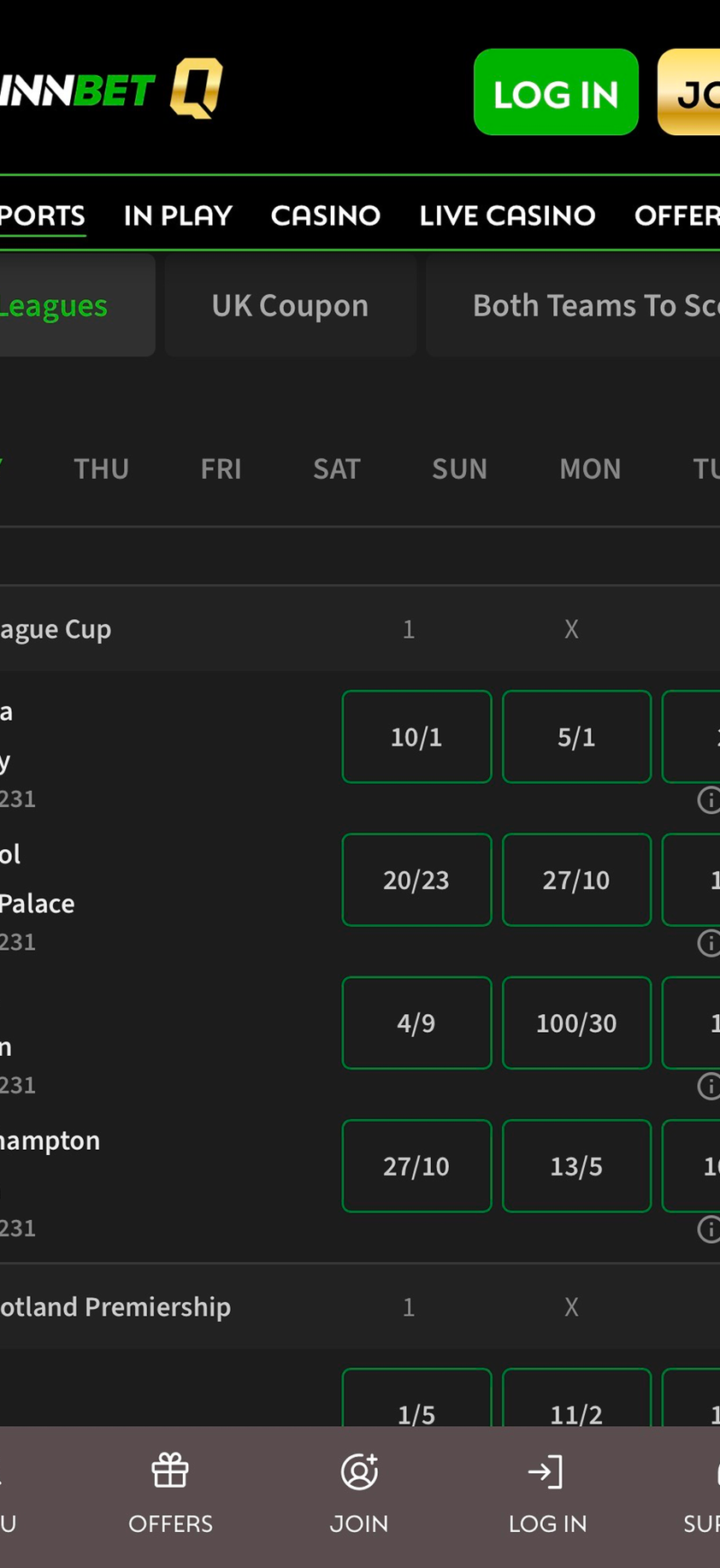Switch to UK Coupon tab

(x=290, y=305)
